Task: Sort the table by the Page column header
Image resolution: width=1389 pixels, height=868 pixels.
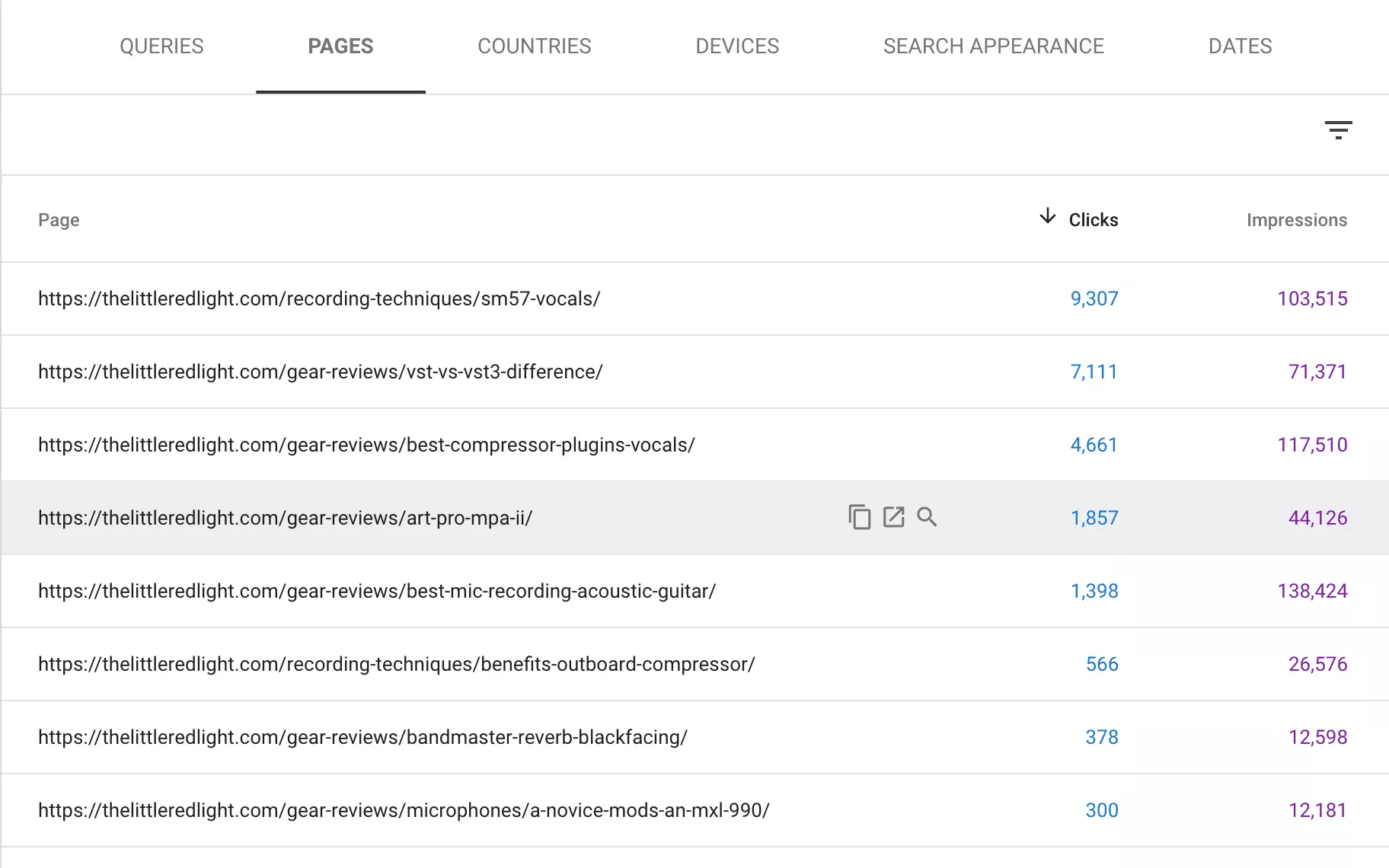Action: click(59, 220)
